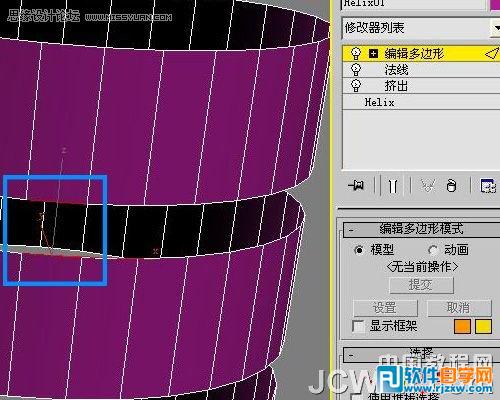Select 模型 radio button
500x400 pixels.
coord(359,250)
